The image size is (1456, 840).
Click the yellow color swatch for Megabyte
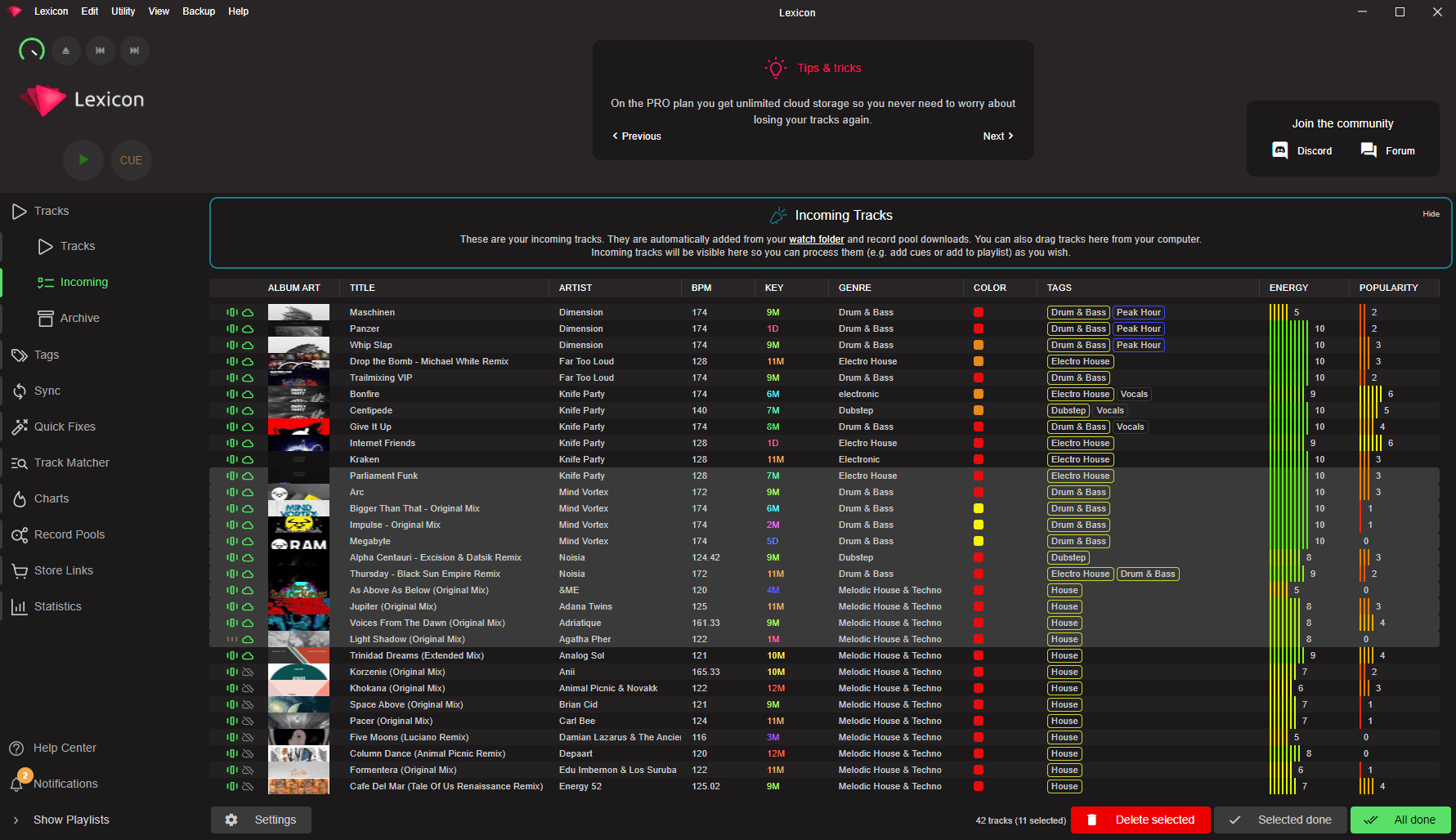click(979, 541)
